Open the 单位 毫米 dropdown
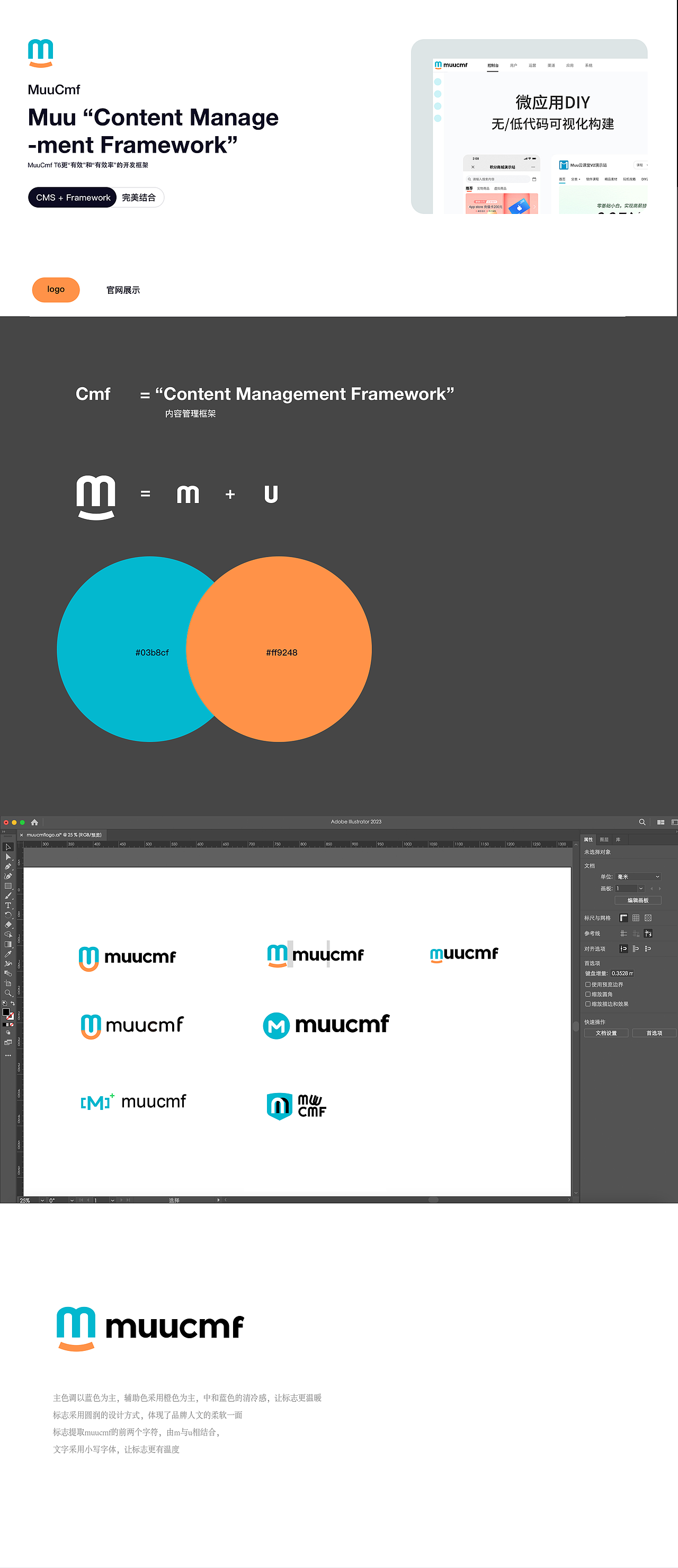678x1568 pixels. (638, 876)
